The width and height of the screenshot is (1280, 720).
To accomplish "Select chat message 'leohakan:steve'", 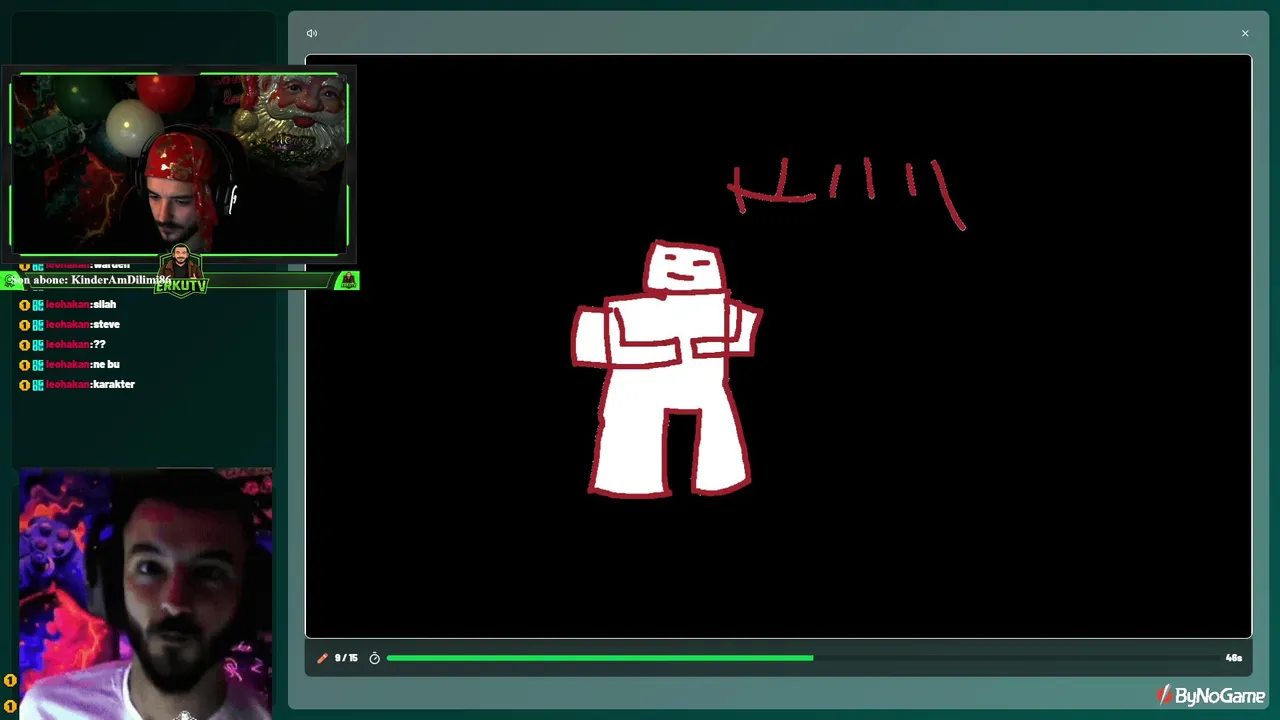I will [x=83, y=324].
